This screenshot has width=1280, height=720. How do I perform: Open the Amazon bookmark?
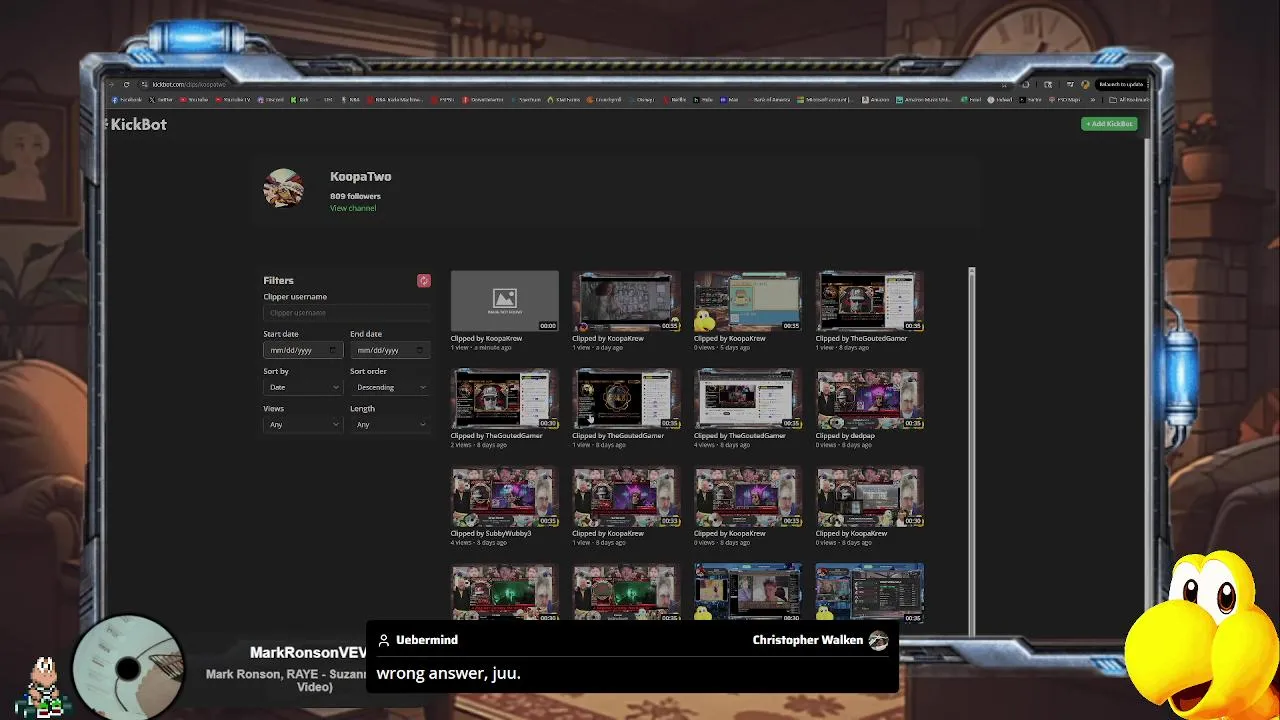pos(875,100)
